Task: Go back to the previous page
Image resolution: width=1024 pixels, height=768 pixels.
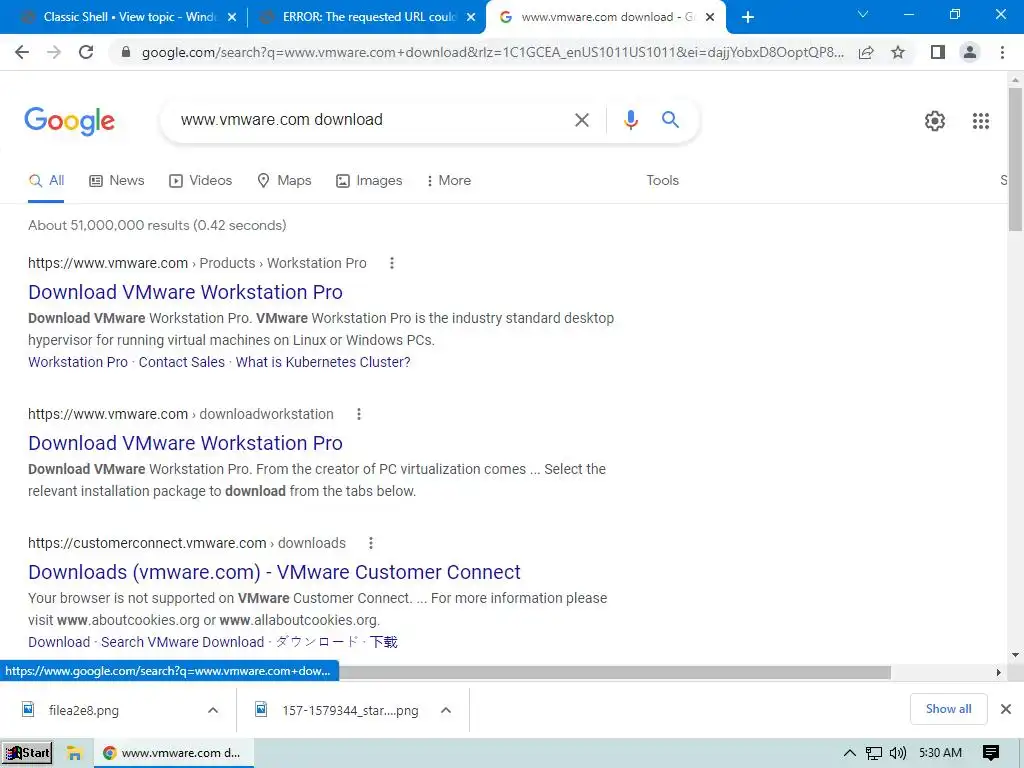Action: pos(22,52)
